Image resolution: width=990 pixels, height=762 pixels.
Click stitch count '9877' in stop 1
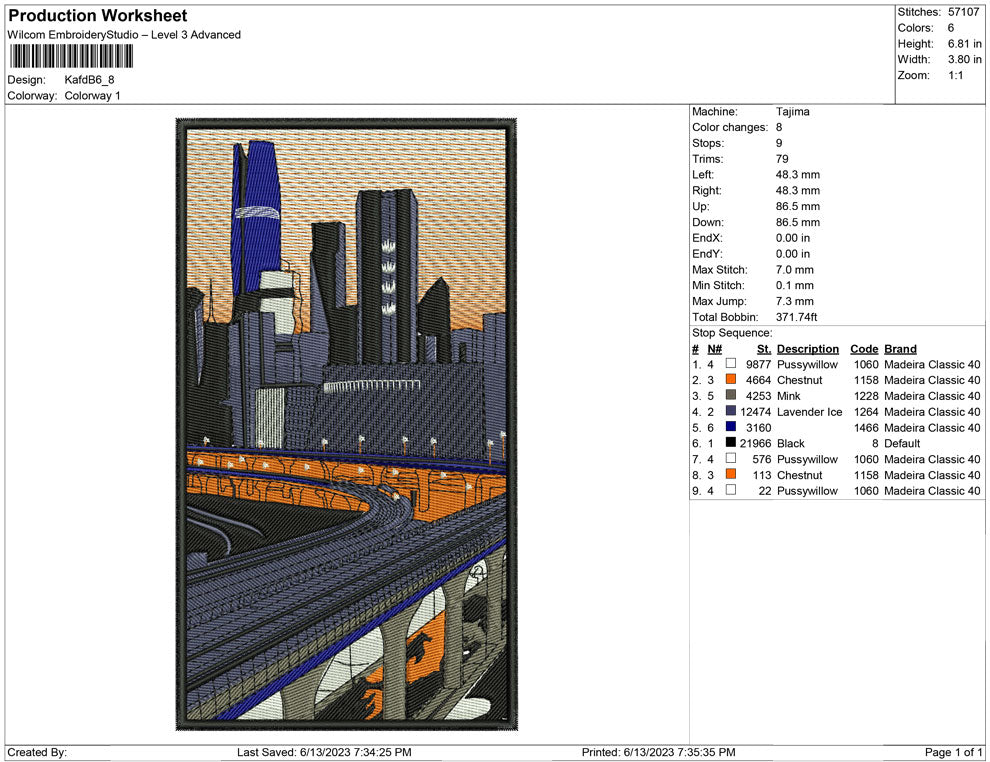pyautogui.click(x=758, y=364)
